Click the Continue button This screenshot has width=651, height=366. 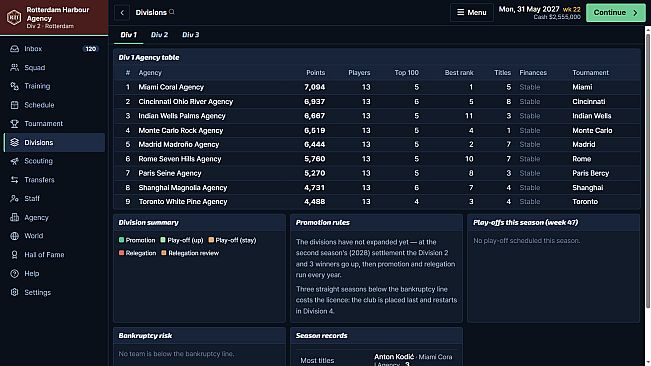point(616,12)
